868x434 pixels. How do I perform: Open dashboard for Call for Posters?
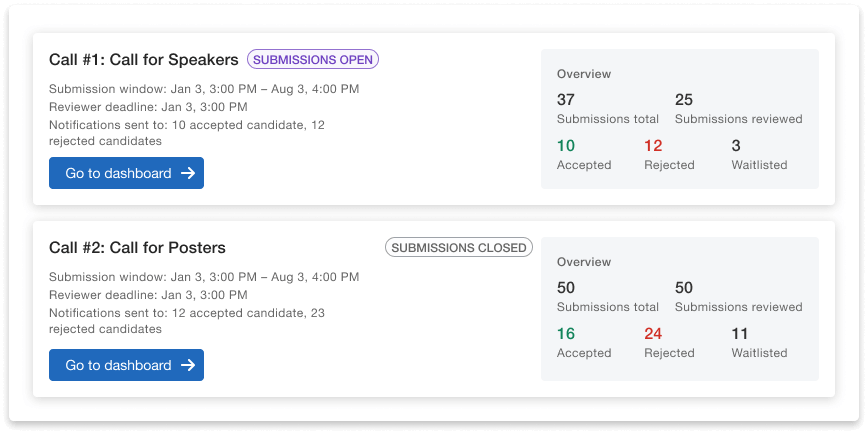[126, 365]
